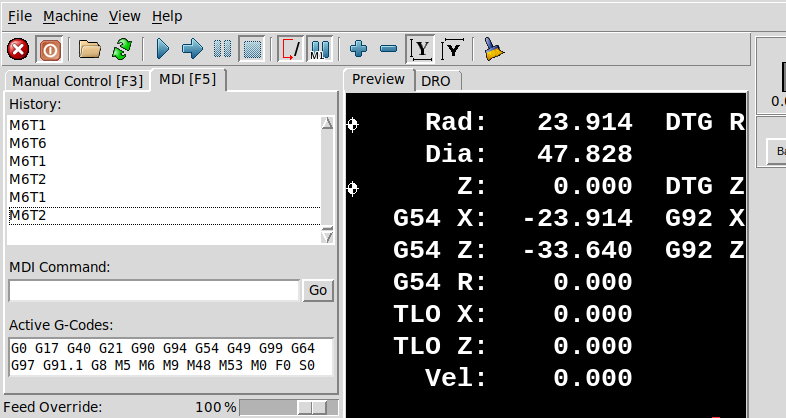The width and height of the screenshot is (786, 418).
Task: Click the Vel readout line
Action: 529,379
